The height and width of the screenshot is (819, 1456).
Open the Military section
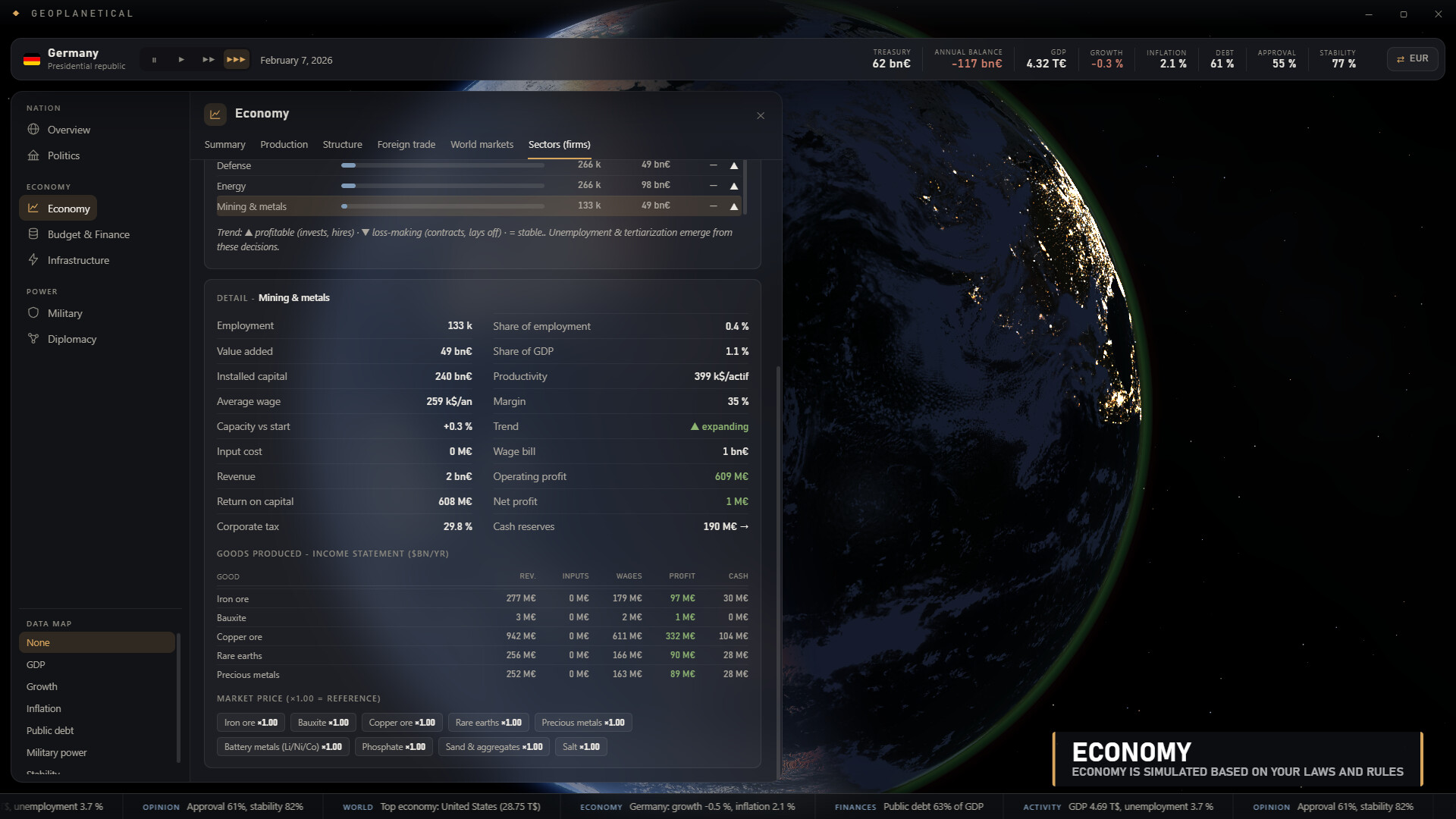pos(64,313)
